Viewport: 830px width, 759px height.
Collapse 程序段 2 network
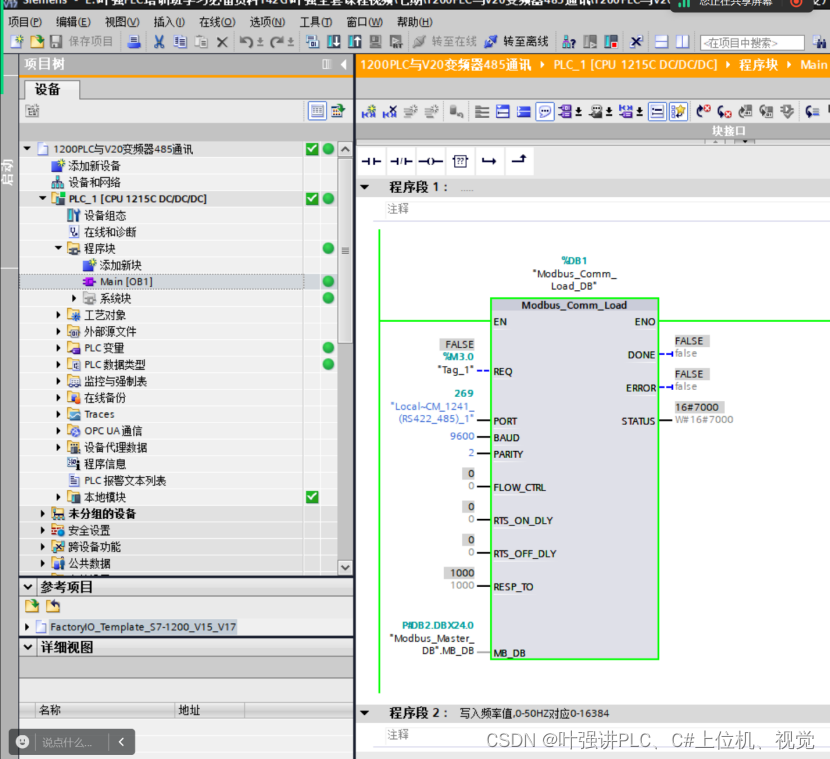pyautogui.click(x=365, y=713)
